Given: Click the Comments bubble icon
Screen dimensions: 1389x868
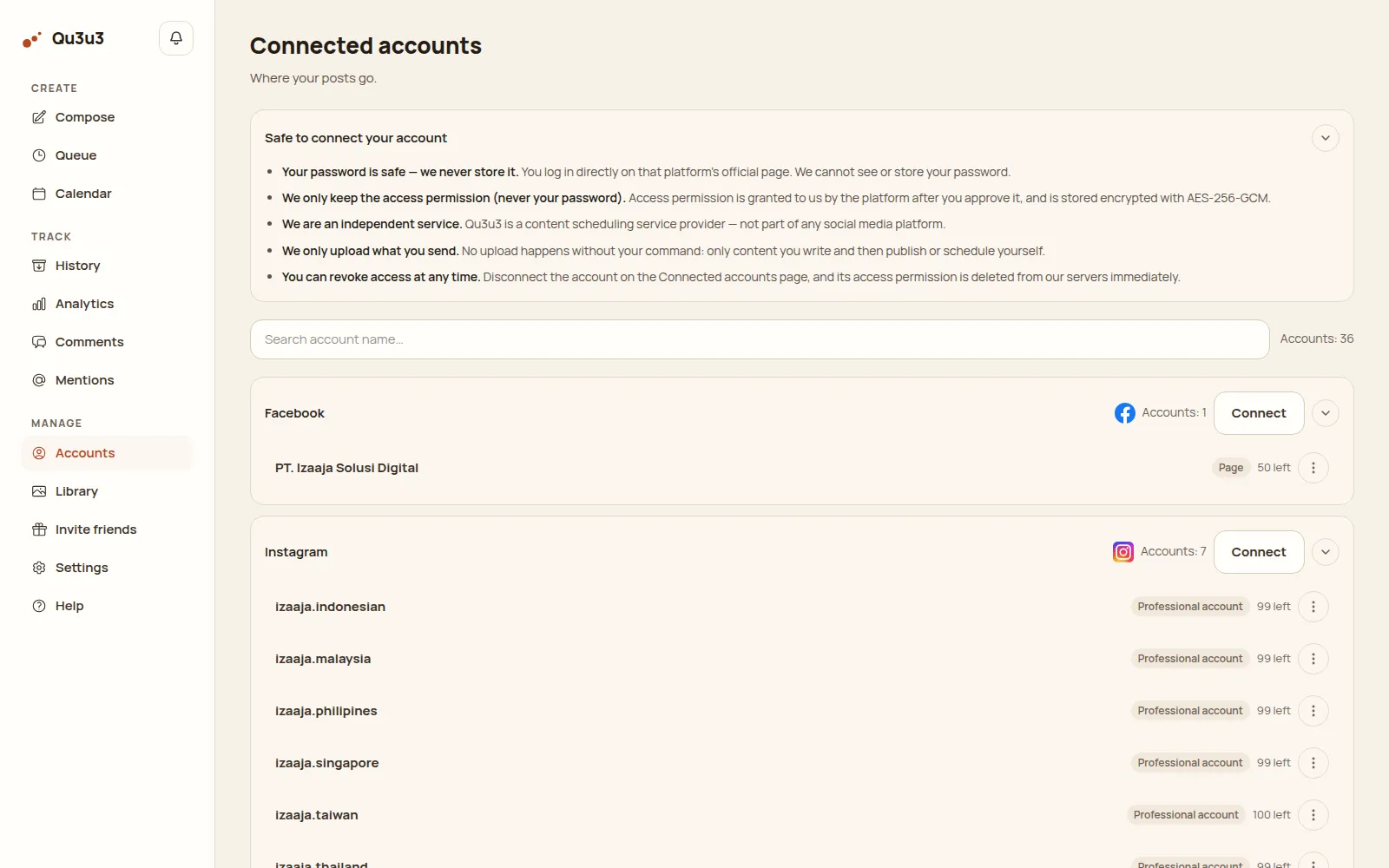Looking at the screenshot, I should [x=39, y=342].
